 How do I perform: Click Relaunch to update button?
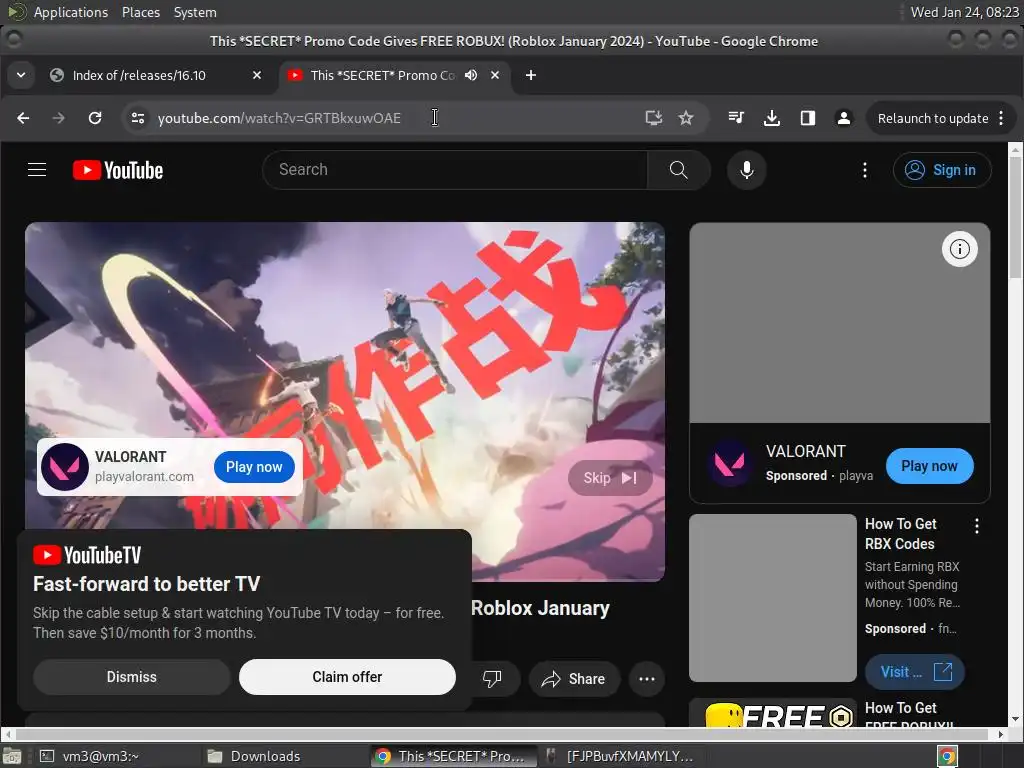pyautogui.click(x=932, y=118)
